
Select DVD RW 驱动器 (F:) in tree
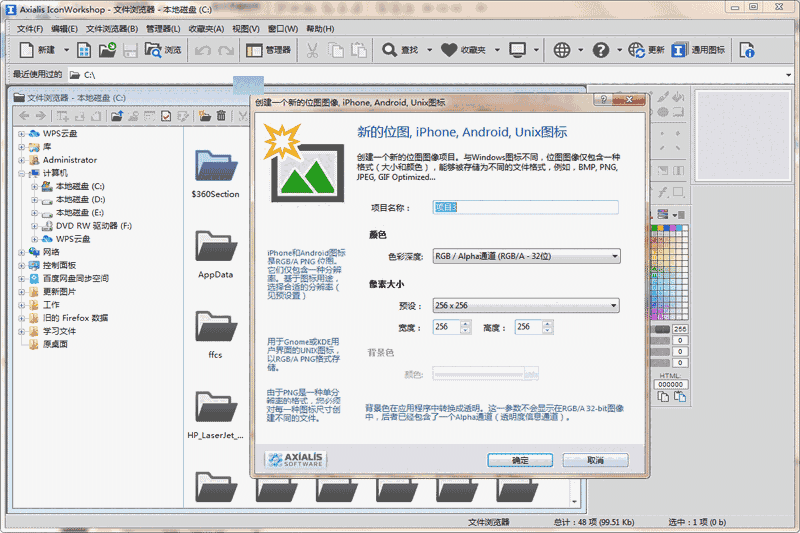coord(93,225)
